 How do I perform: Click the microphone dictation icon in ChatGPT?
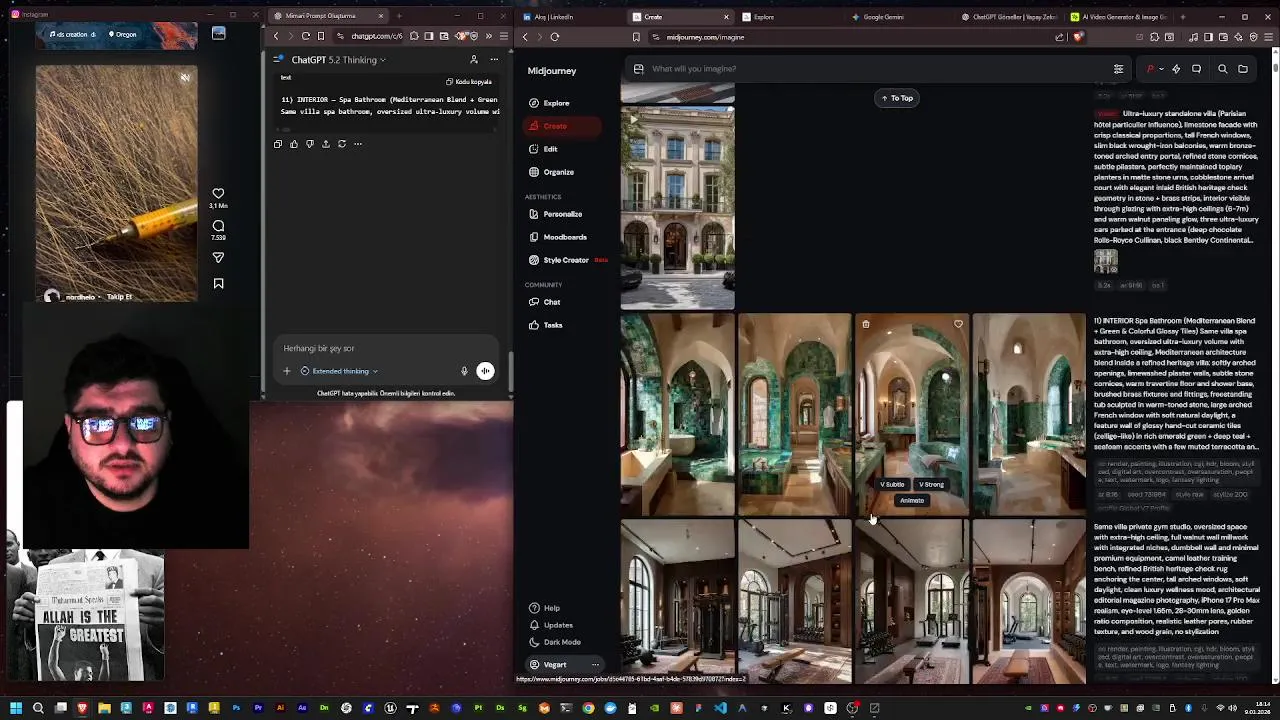click(464, 371)
